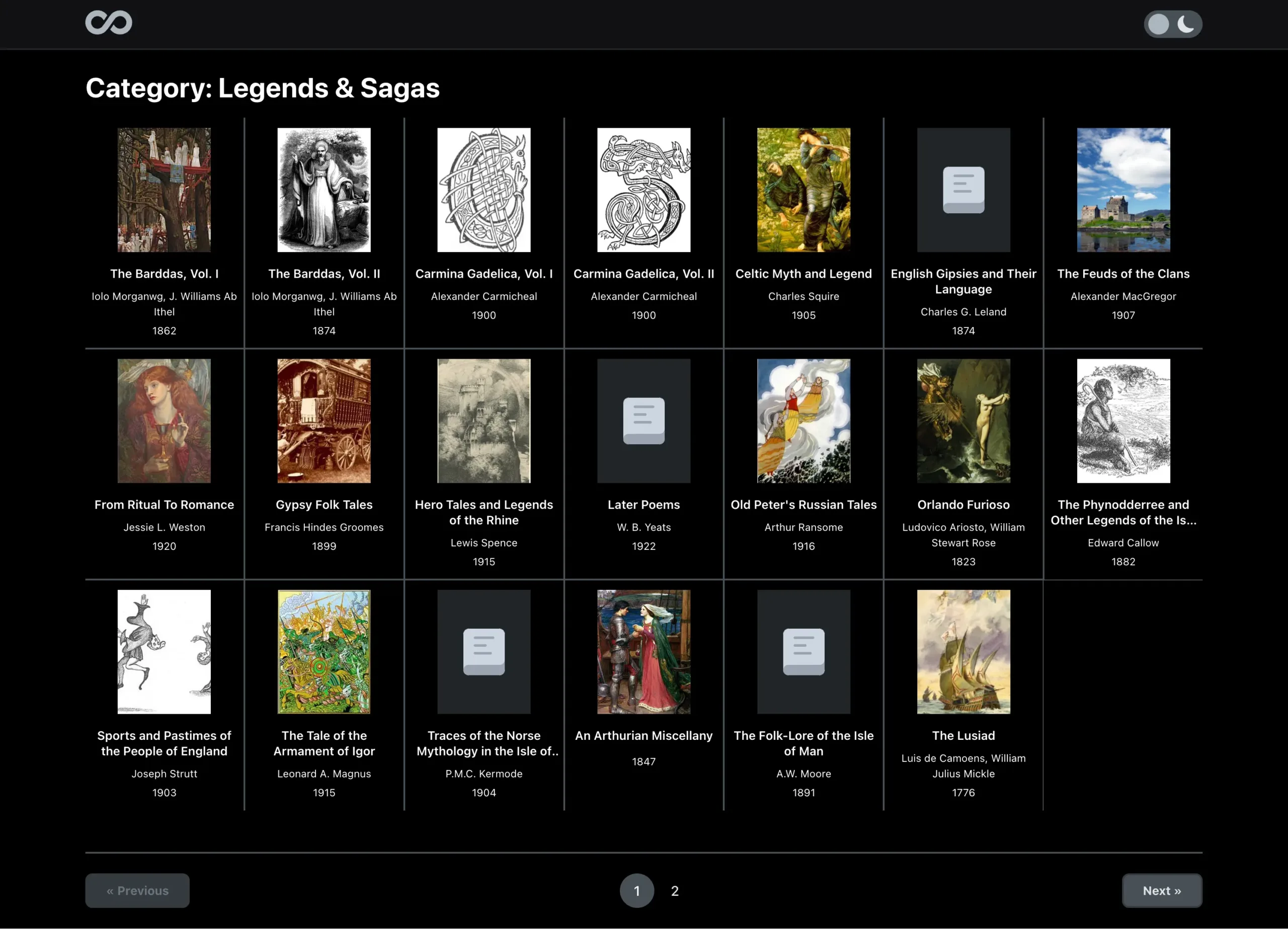The image size is (1288, 929).
Task: Open placeholder cover of Traces of Norse Mythology
Action: 484,651
